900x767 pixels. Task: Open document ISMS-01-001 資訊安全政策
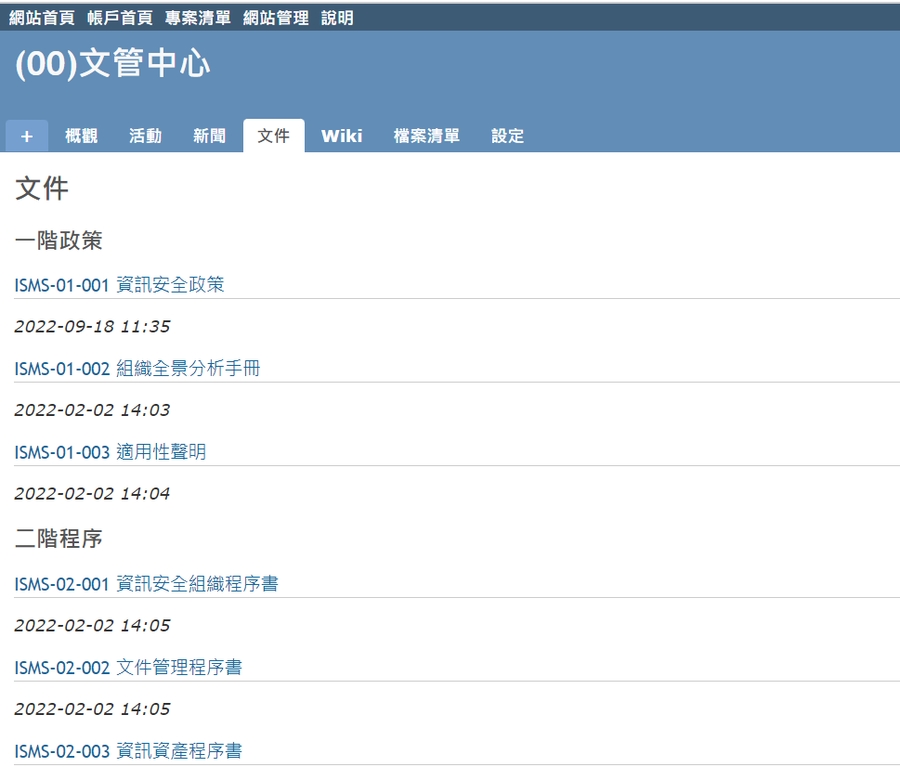point(119,285)
